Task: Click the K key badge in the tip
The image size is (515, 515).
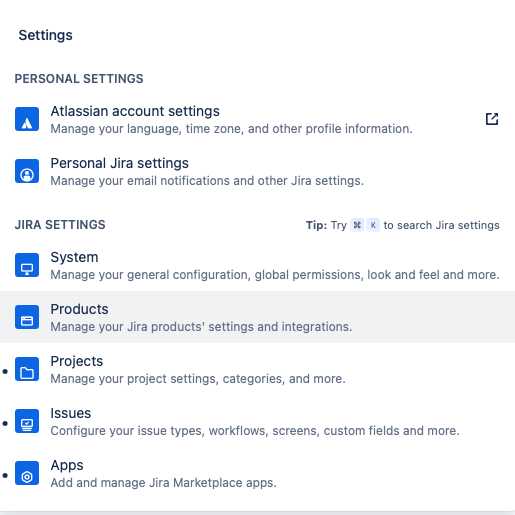Action: (373, 225)
